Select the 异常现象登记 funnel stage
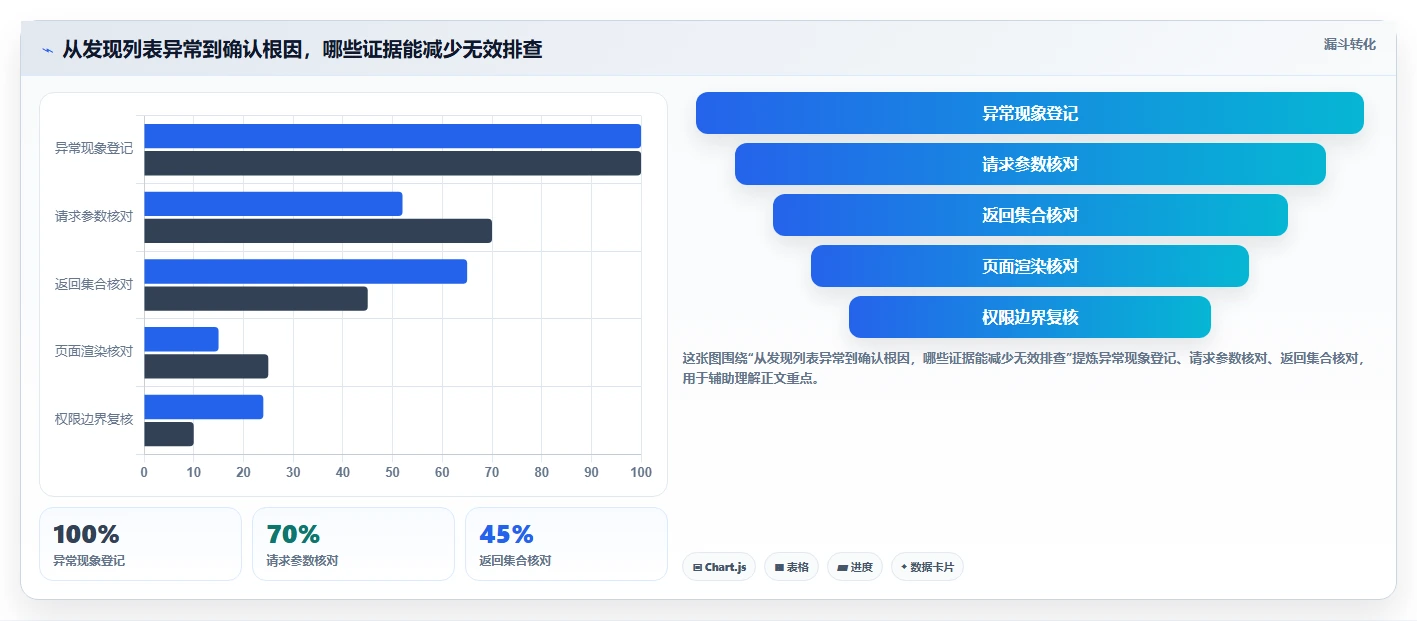 coord(1029,113)
